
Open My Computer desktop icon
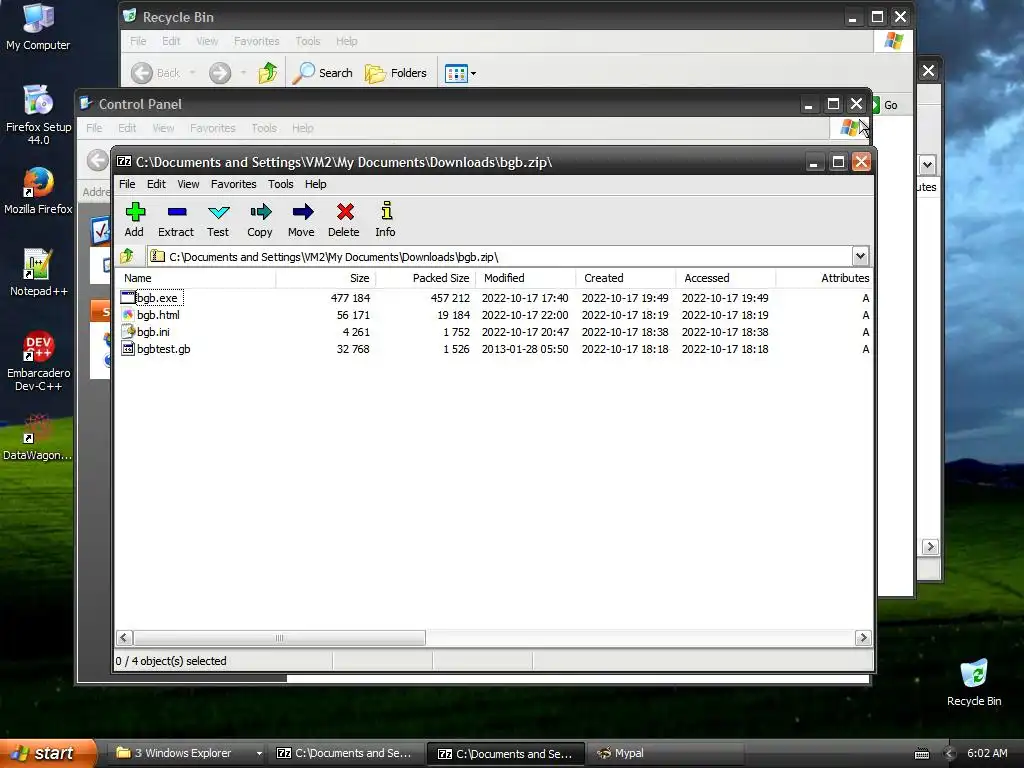[x=38, y=27]
